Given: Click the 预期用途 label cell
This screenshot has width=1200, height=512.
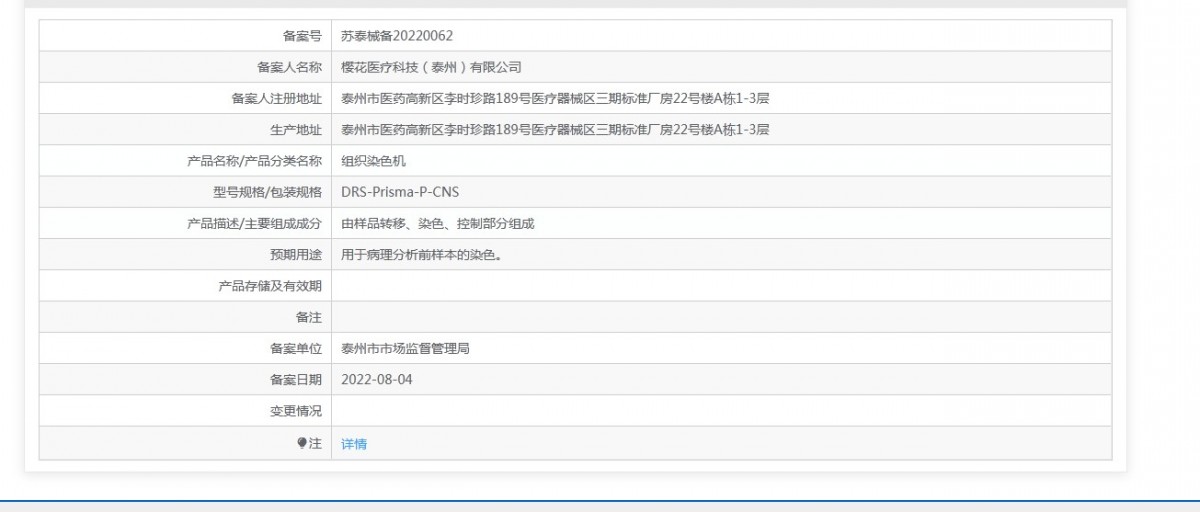Looking at the screenshot, I should (x=185, y=255).
